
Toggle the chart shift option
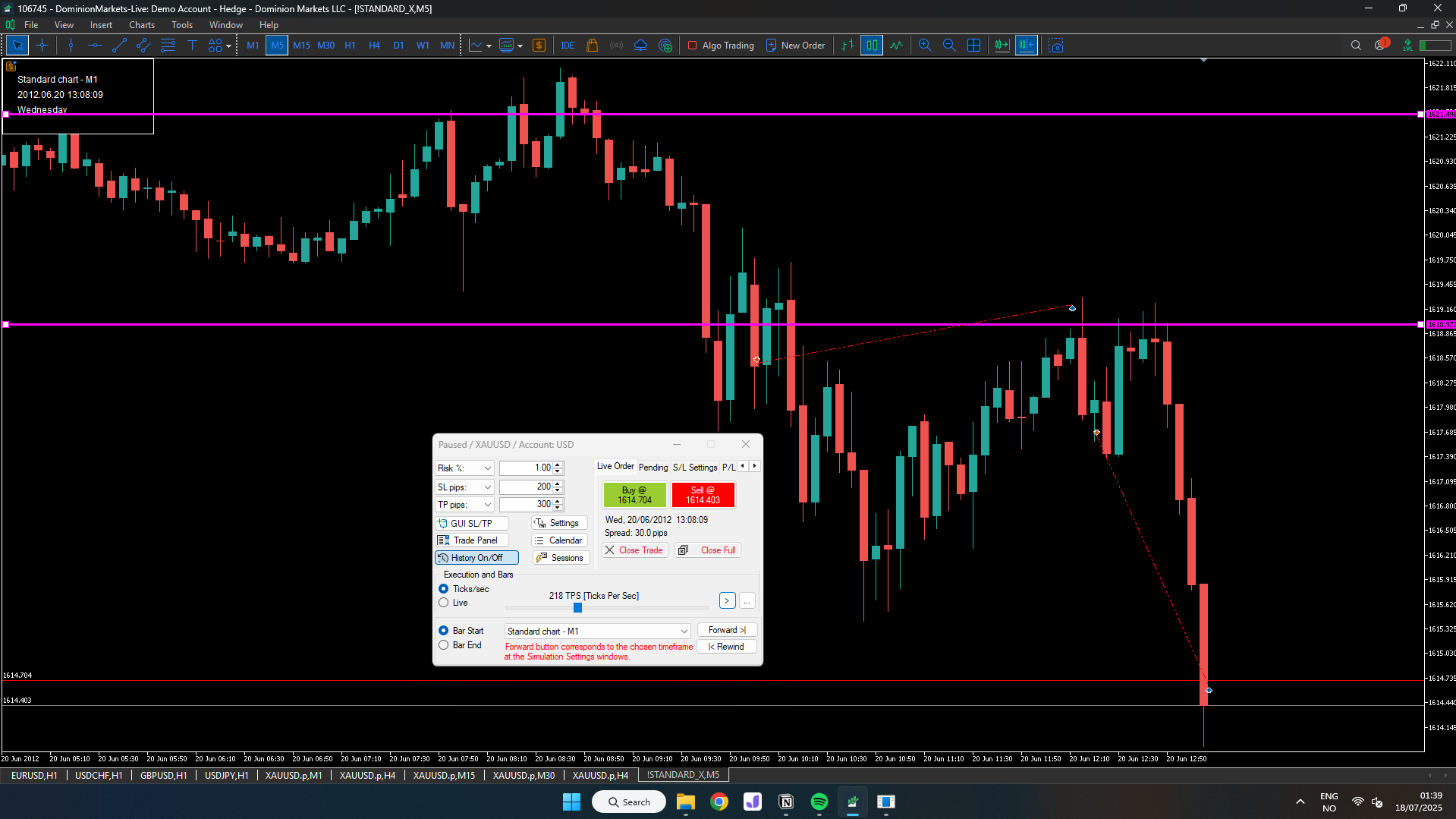tap(1026, 46)
